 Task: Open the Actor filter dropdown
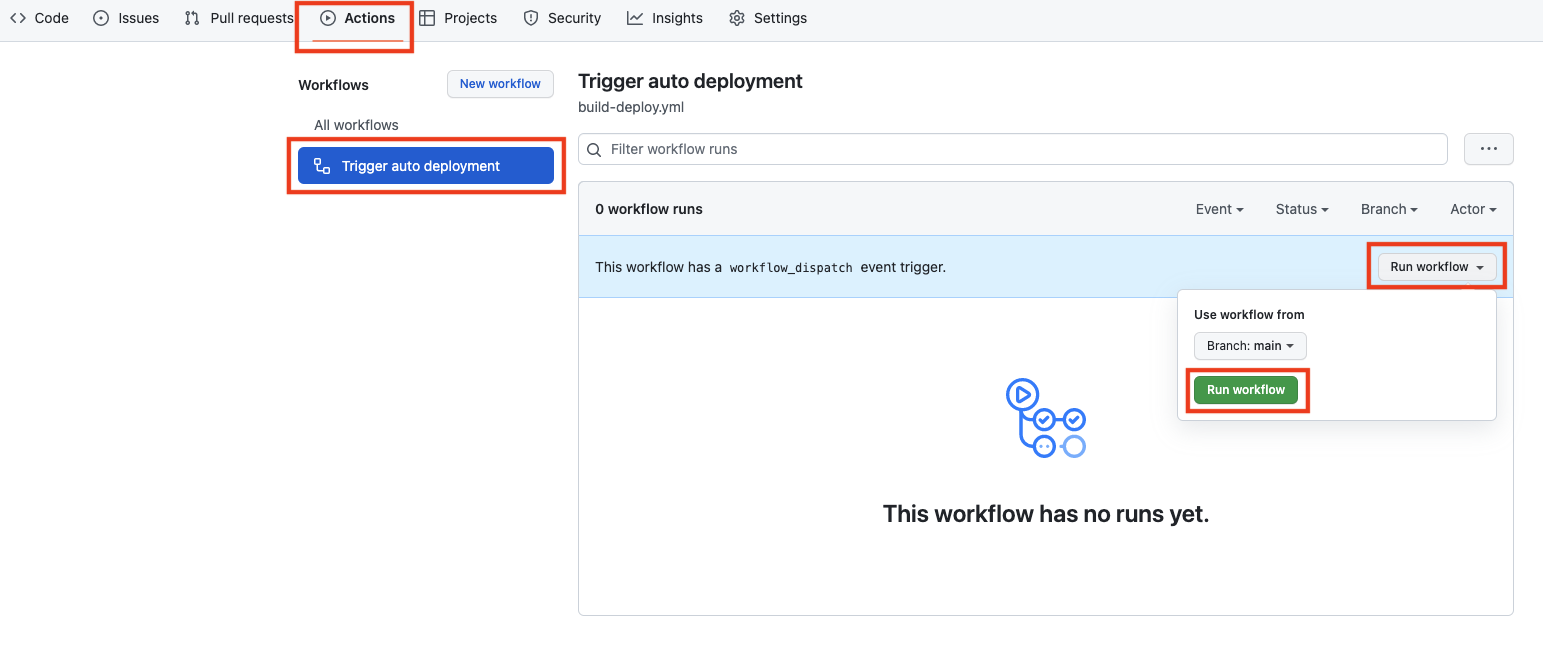coord(1474,209)
